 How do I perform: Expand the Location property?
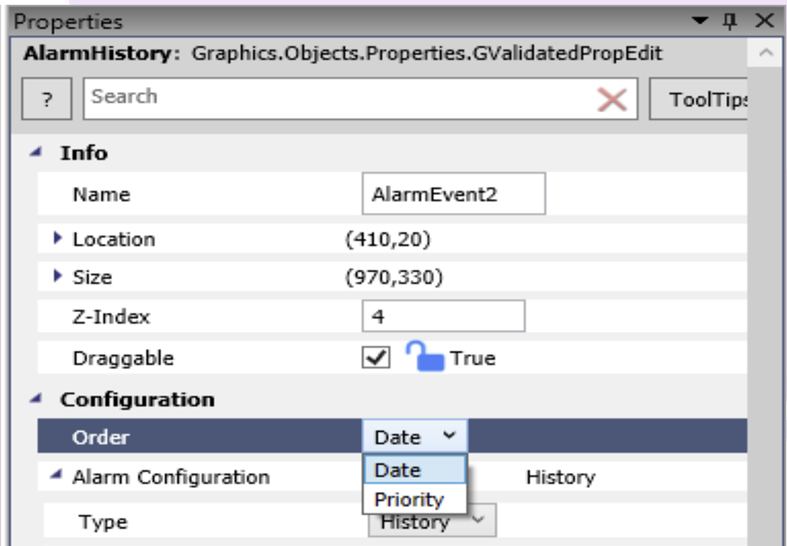pyautogui.click(x=58, y=239)
